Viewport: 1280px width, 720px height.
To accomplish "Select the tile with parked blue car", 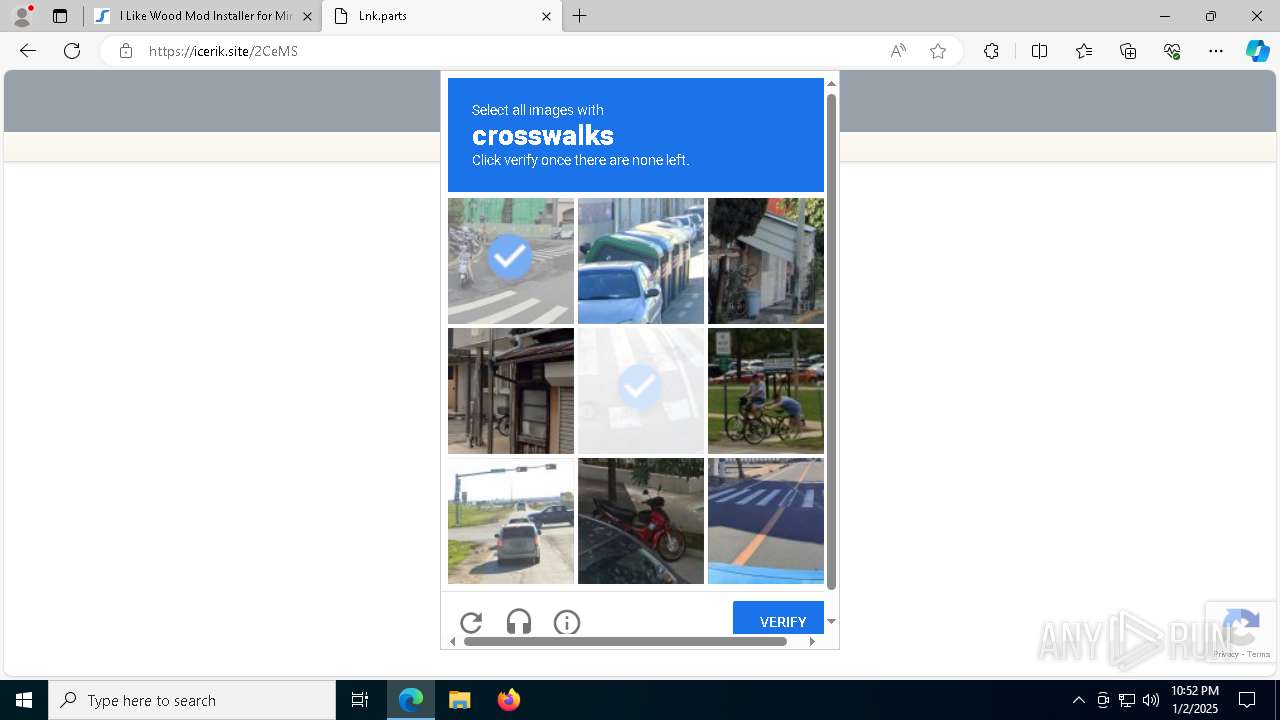I will pyautogui.click(x=641, y=261).
